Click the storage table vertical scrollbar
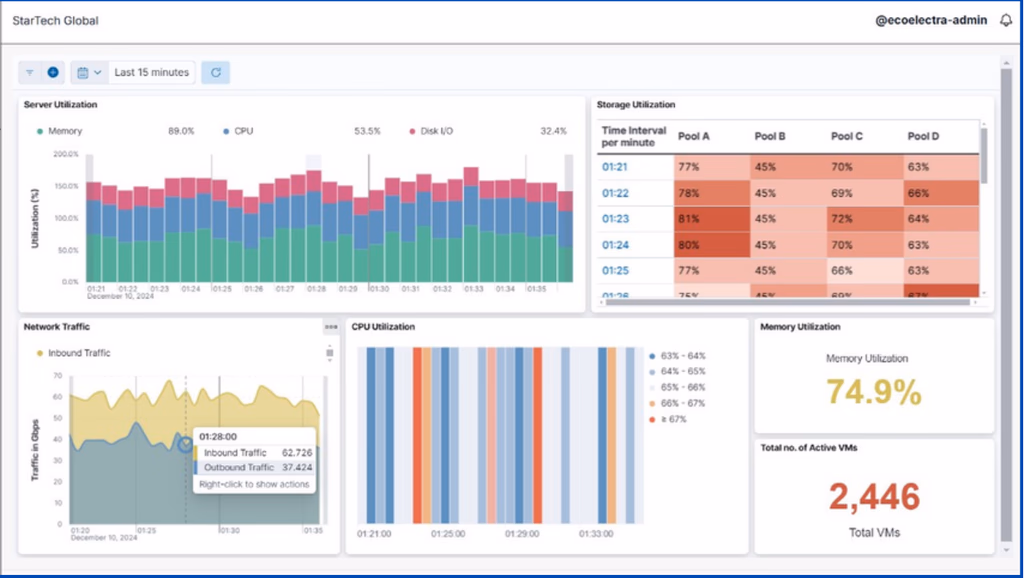Screen dimensions: 1024x578 tap(984, 155)
